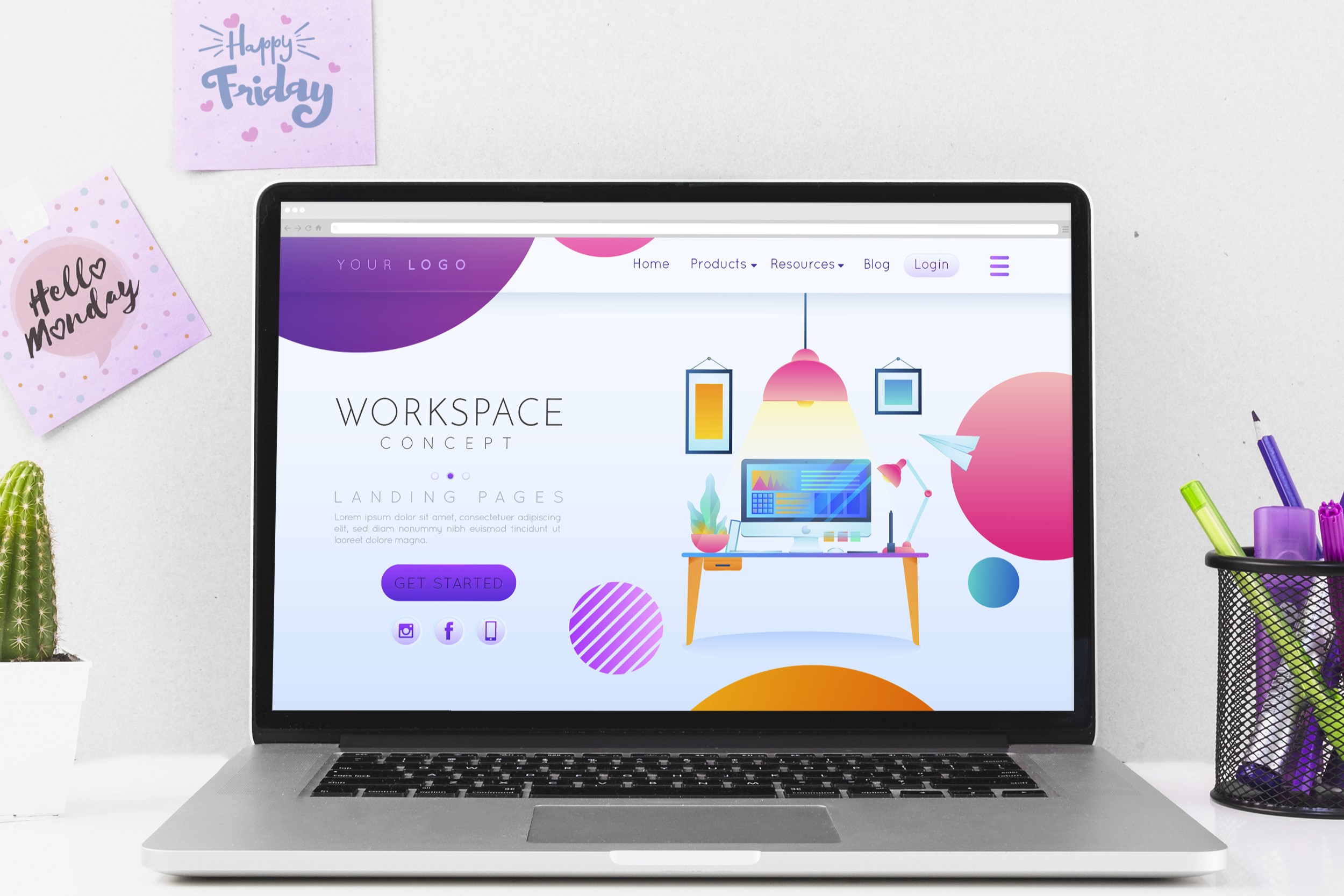Click the GET STARTED button
The image size is (1344, 896).
pos(448,581)
